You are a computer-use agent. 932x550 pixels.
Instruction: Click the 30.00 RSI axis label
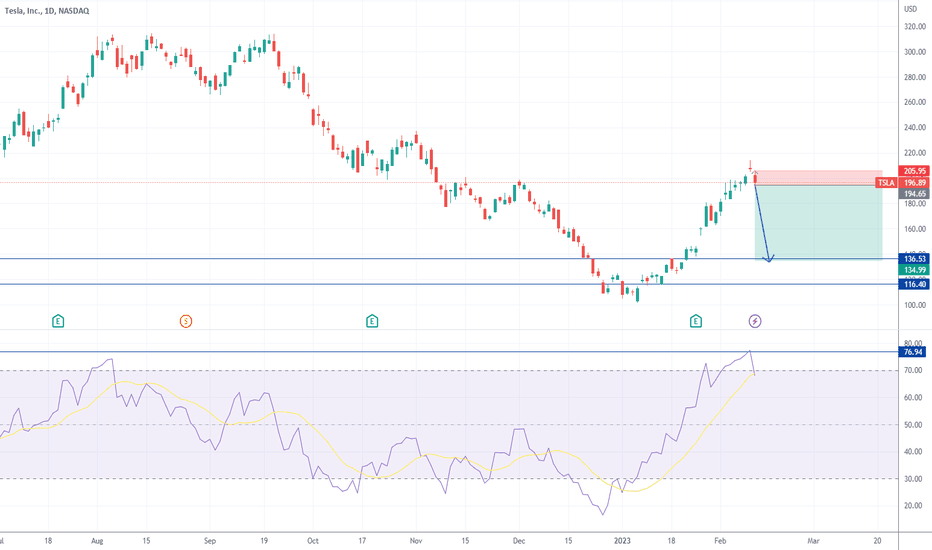[914, 479]
